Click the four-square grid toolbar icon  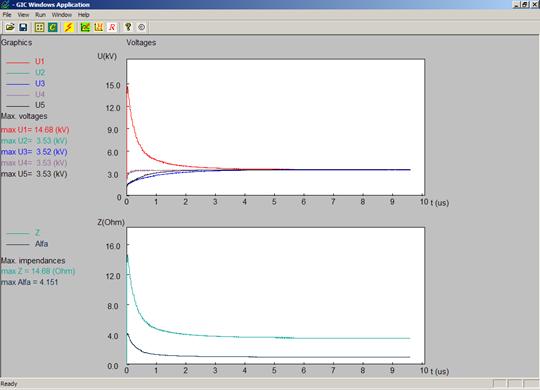pyautogui.click(x=40, y=27)
